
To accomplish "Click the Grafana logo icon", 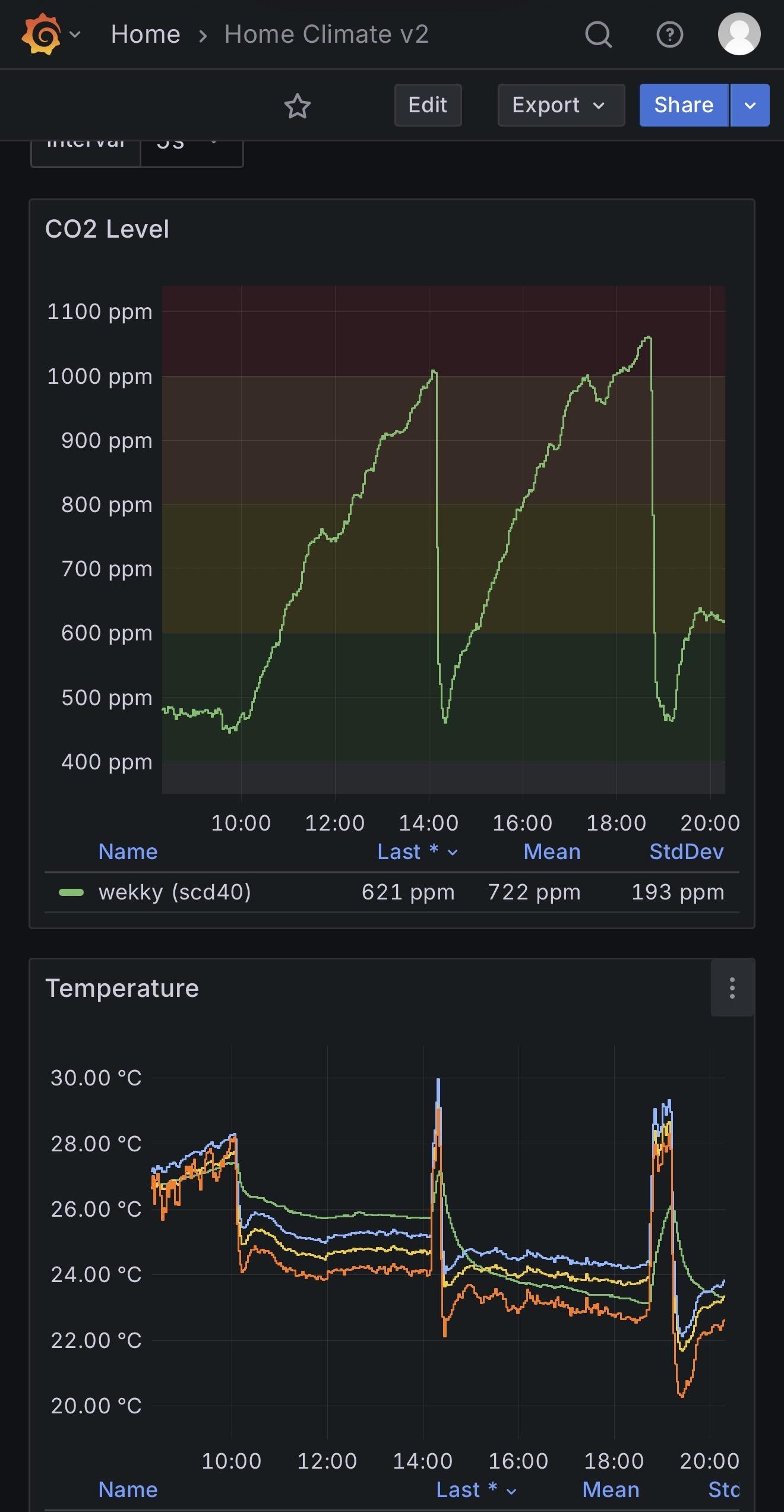I will coord(40,35).
